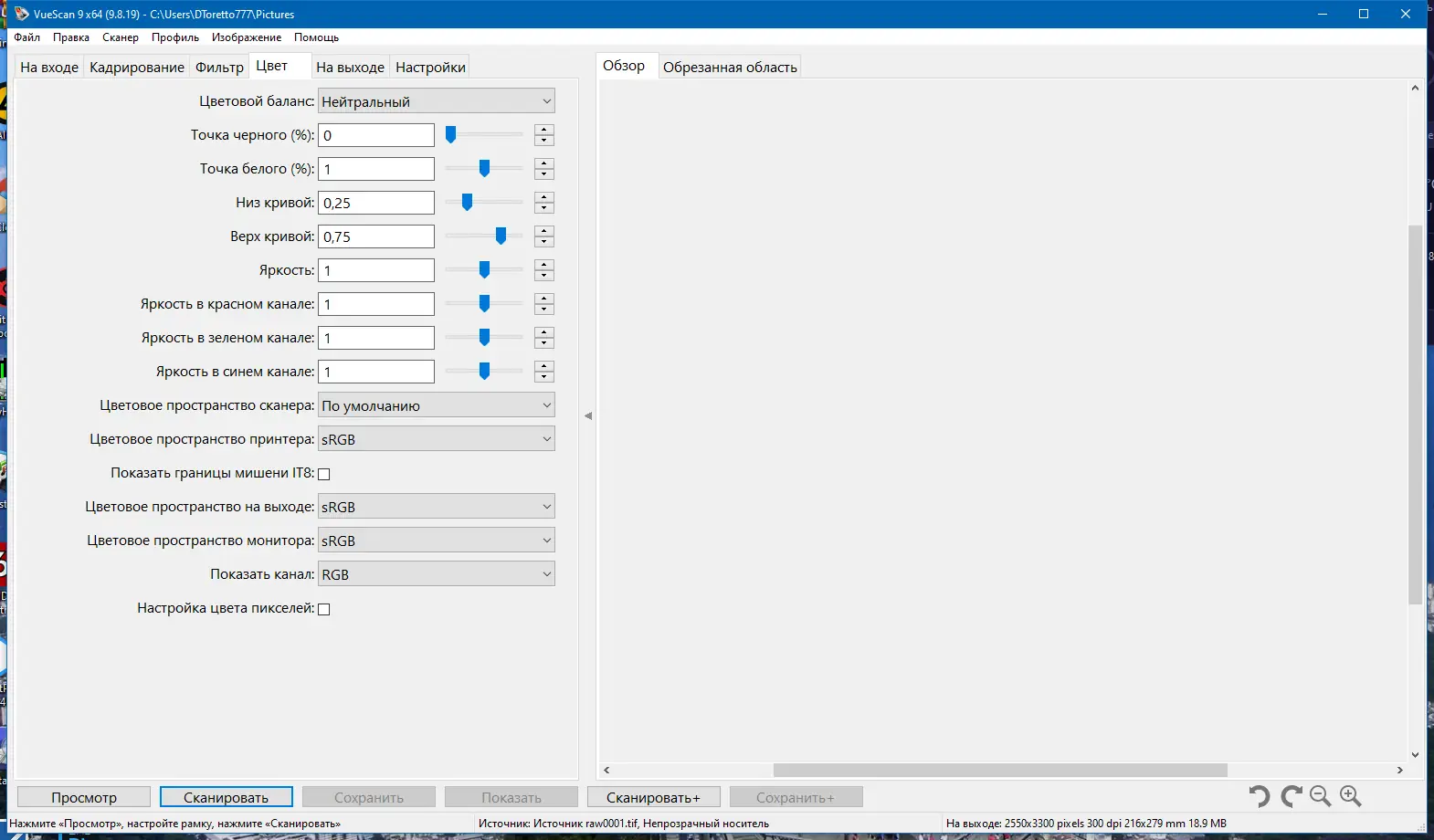Click 'Яркость в зеленом канале' input field
Image resolution: width=1434 pixels, height=840 pixels.
(376, 338)
